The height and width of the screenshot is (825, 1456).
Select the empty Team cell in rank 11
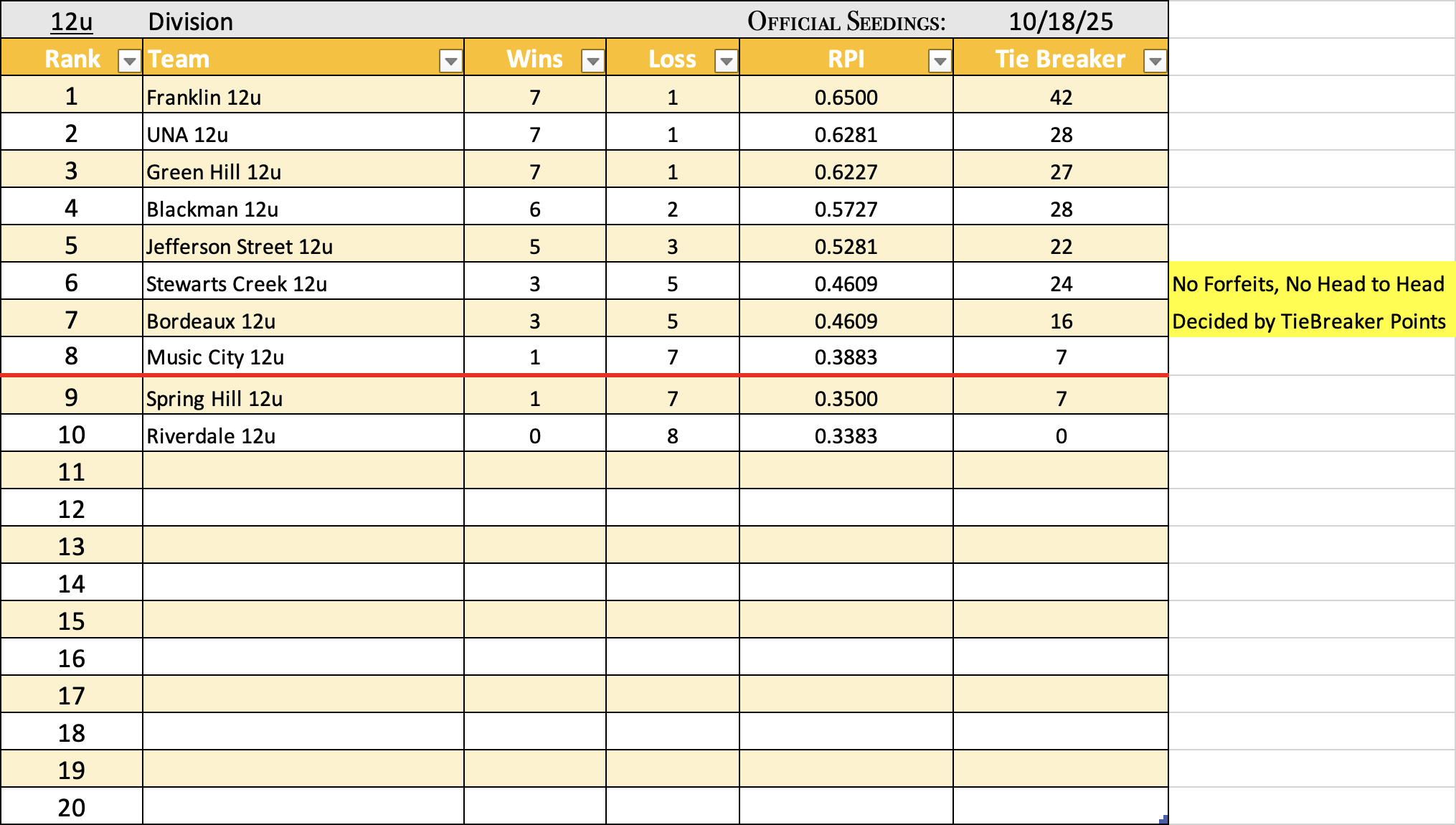pyautogui.click(x=301, y=471)
